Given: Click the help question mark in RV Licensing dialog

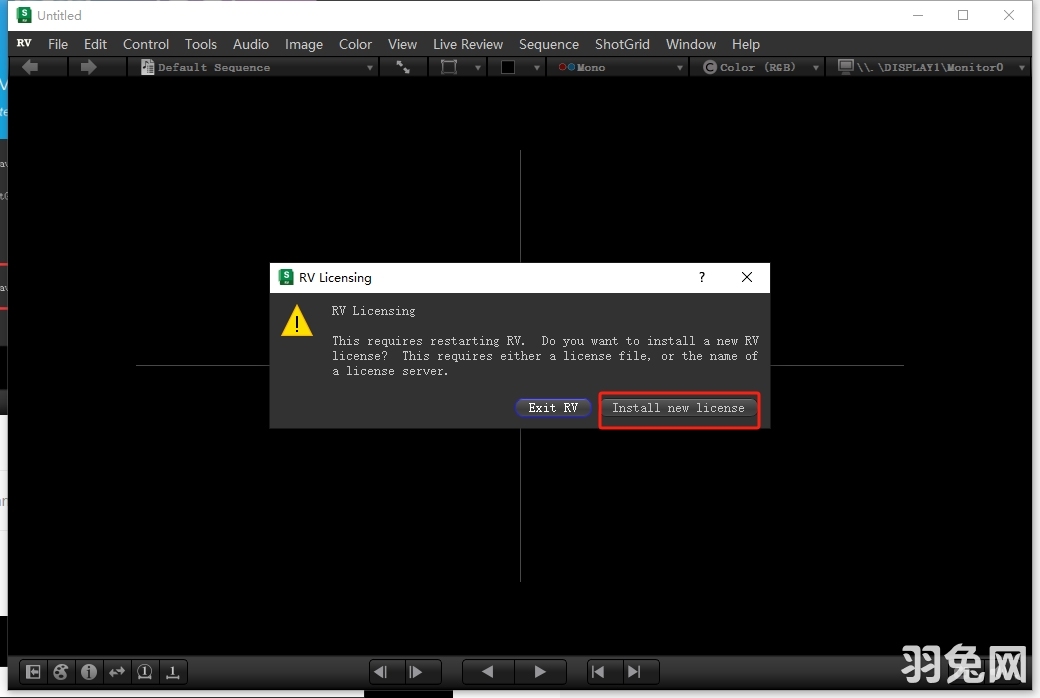Looking at the screenshot, I should coord(701,278).
